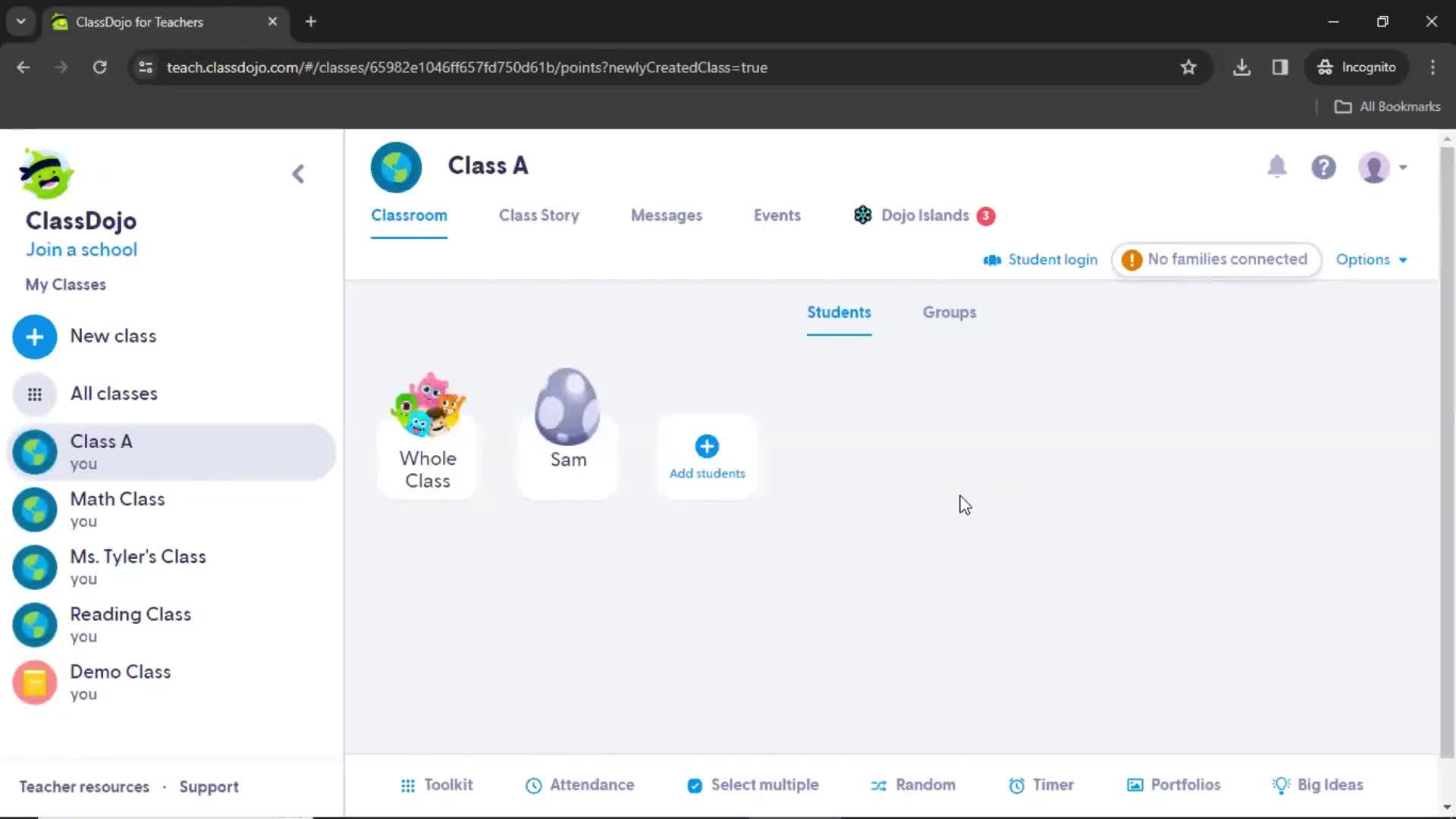Screen dimensions: 1456x819
Task: Open Reading Class from the sidebar
Action: click(171, 625)
